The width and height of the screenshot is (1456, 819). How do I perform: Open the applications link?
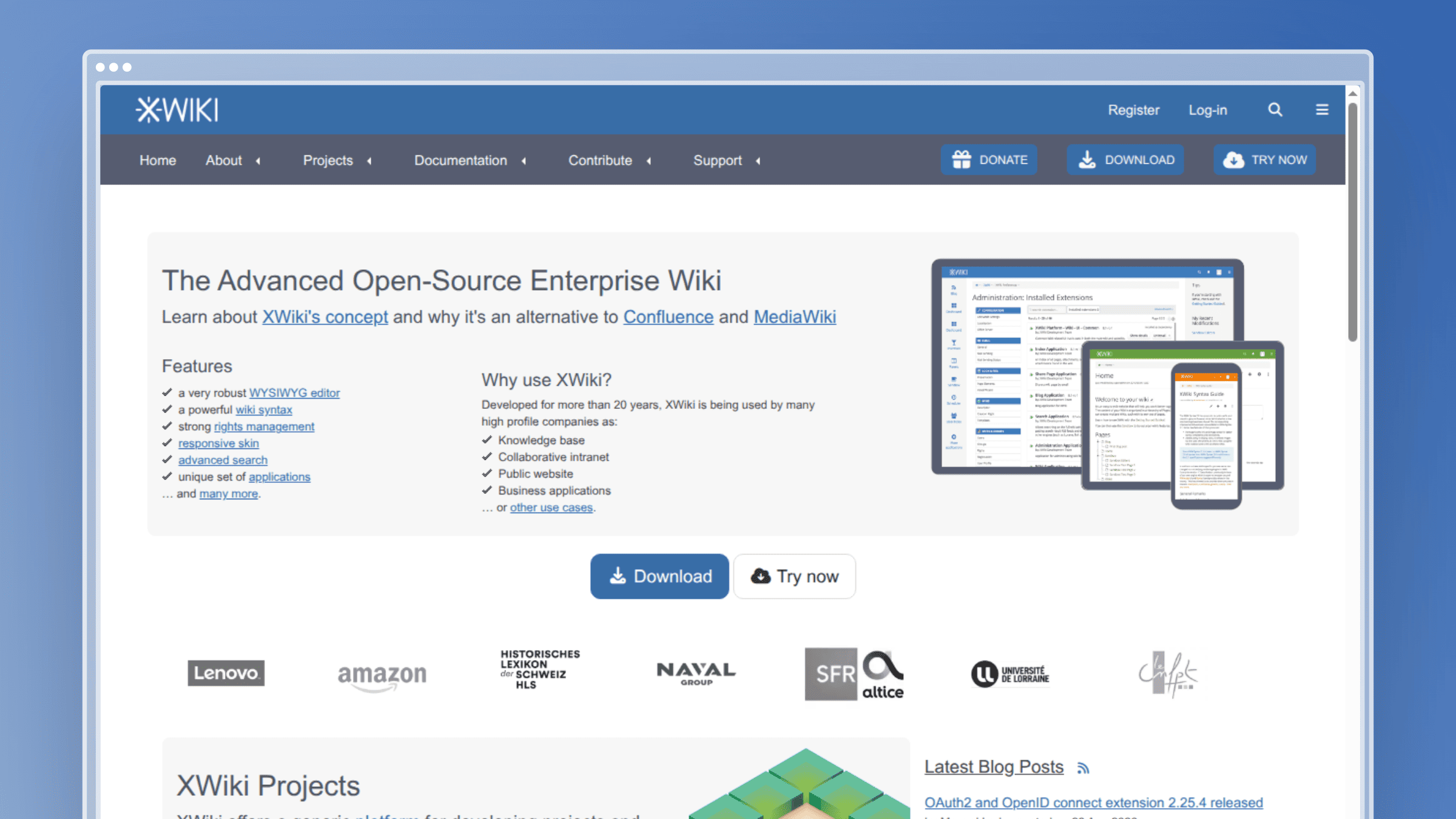pos(279,477)
